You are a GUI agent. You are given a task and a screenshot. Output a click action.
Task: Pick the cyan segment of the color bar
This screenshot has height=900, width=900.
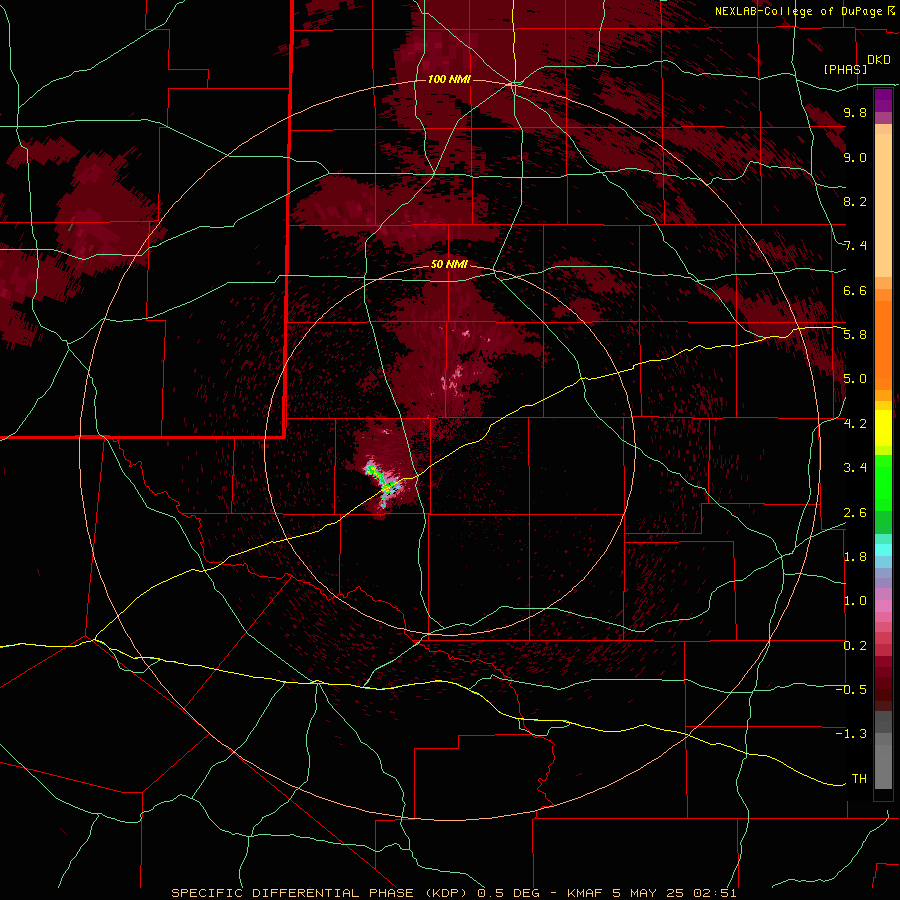coord(883,550)
